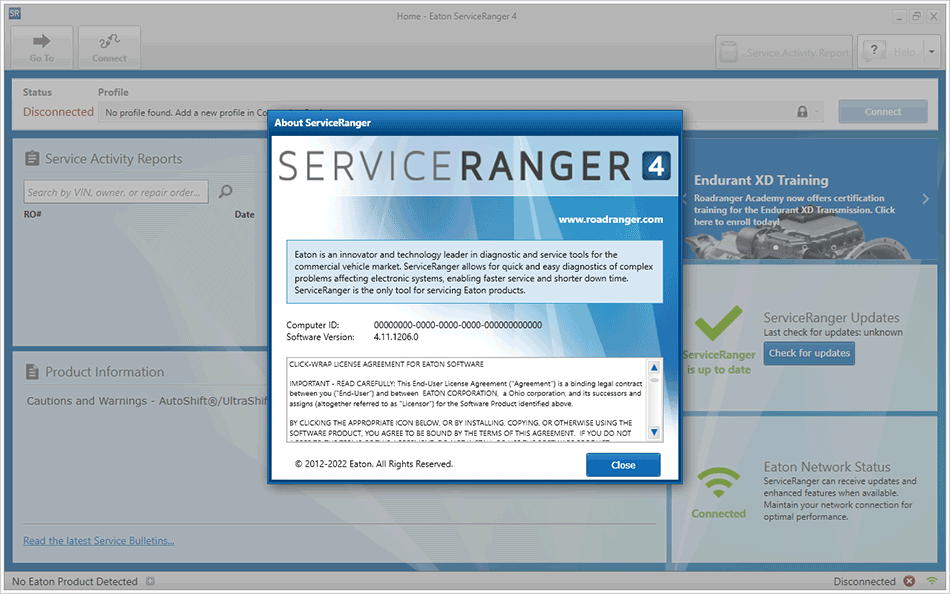
Task: Click Check for updates button
Action: pyautogui.click(x=809, y=353)
